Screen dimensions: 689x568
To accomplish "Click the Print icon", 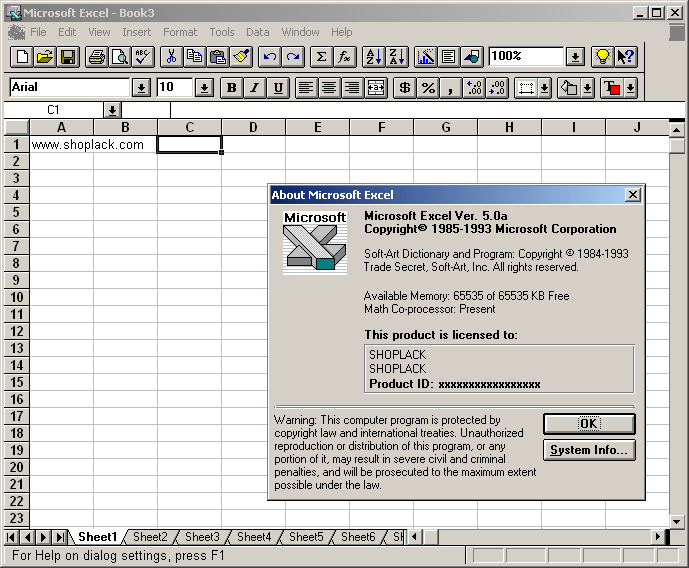I will coord(97,57).
